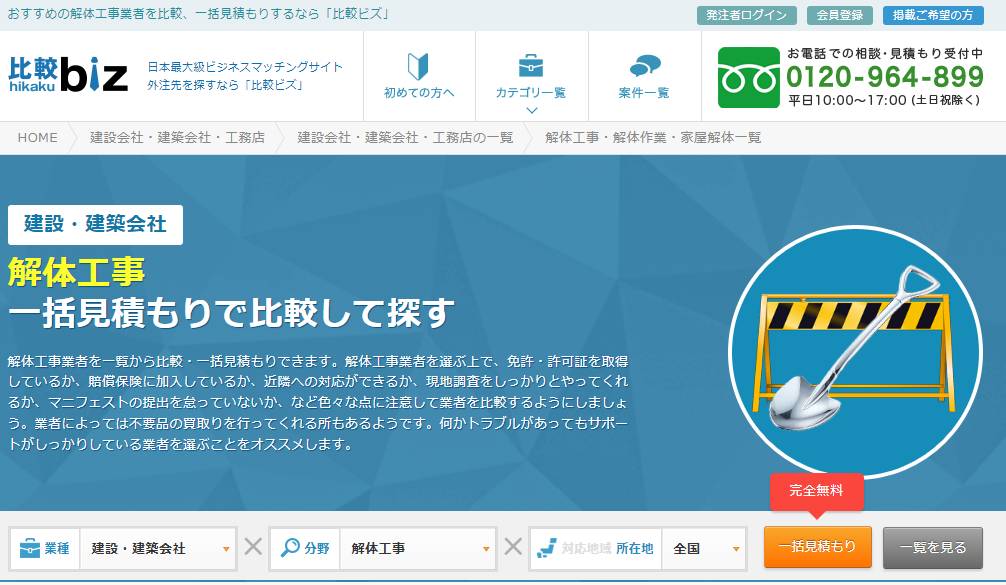Open the 分野 dropdown showing 解体工事
The width and height of the screenshot is (1006, 585).
pos(417,548)
